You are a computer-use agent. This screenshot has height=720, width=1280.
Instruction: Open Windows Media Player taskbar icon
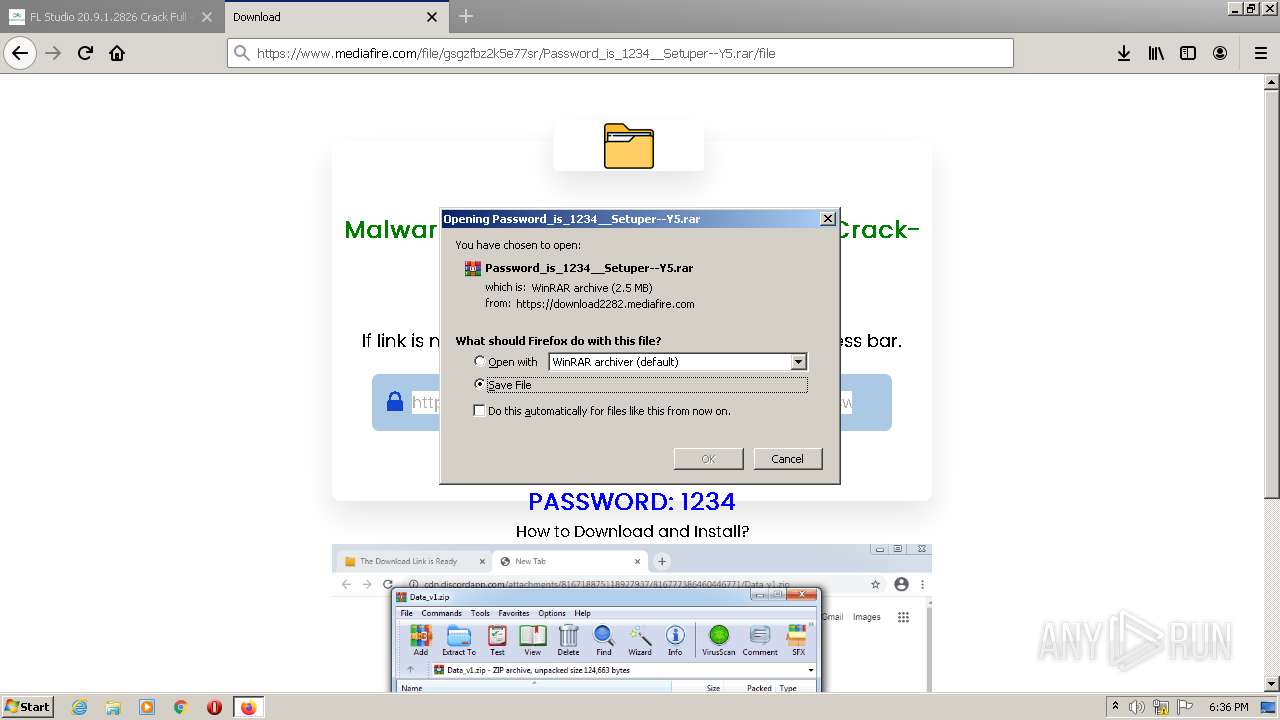[x=147, y=707]
